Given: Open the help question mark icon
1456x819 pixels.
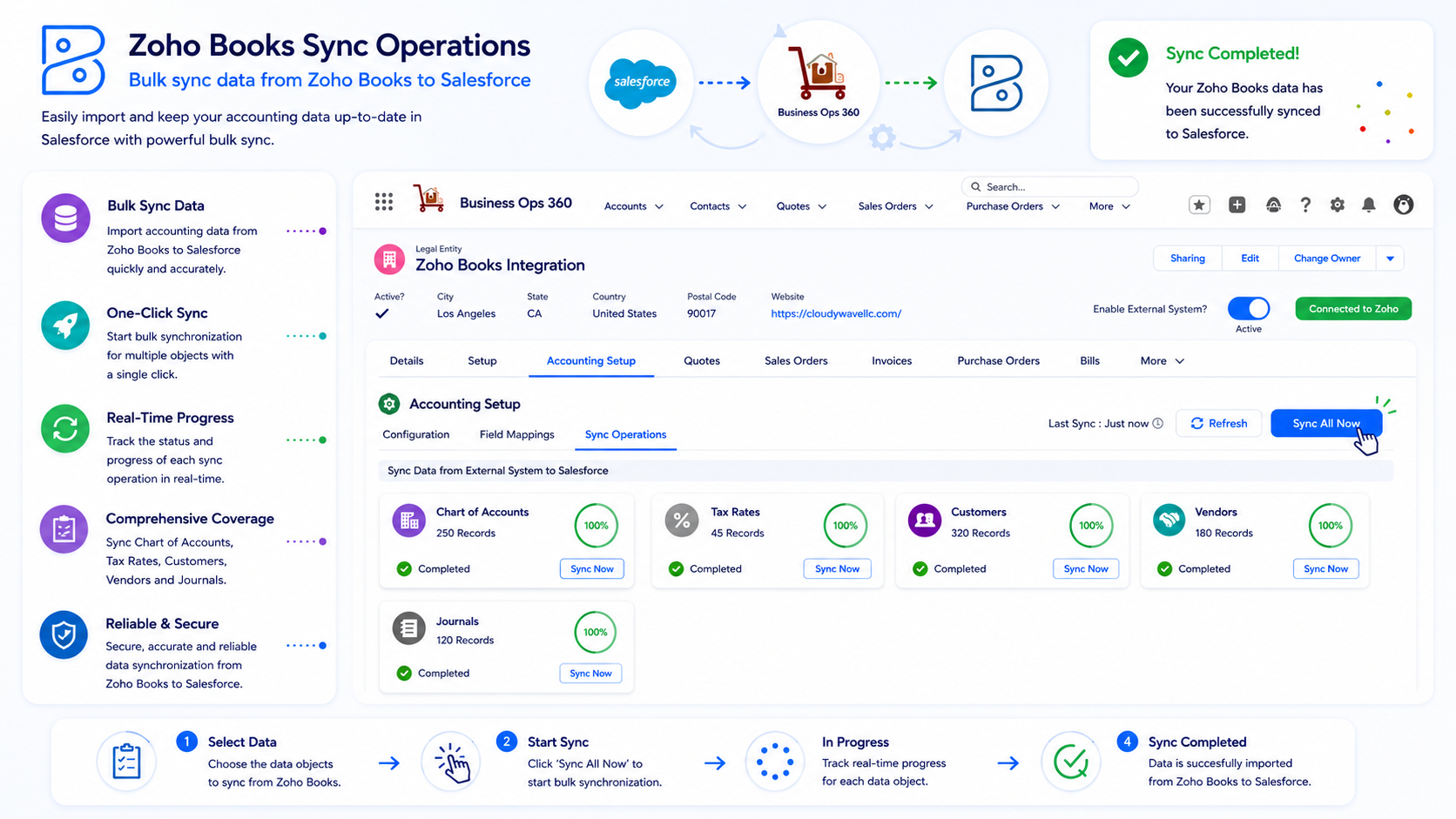Looking at the screenshot, I should click(x=1304, y=205).
